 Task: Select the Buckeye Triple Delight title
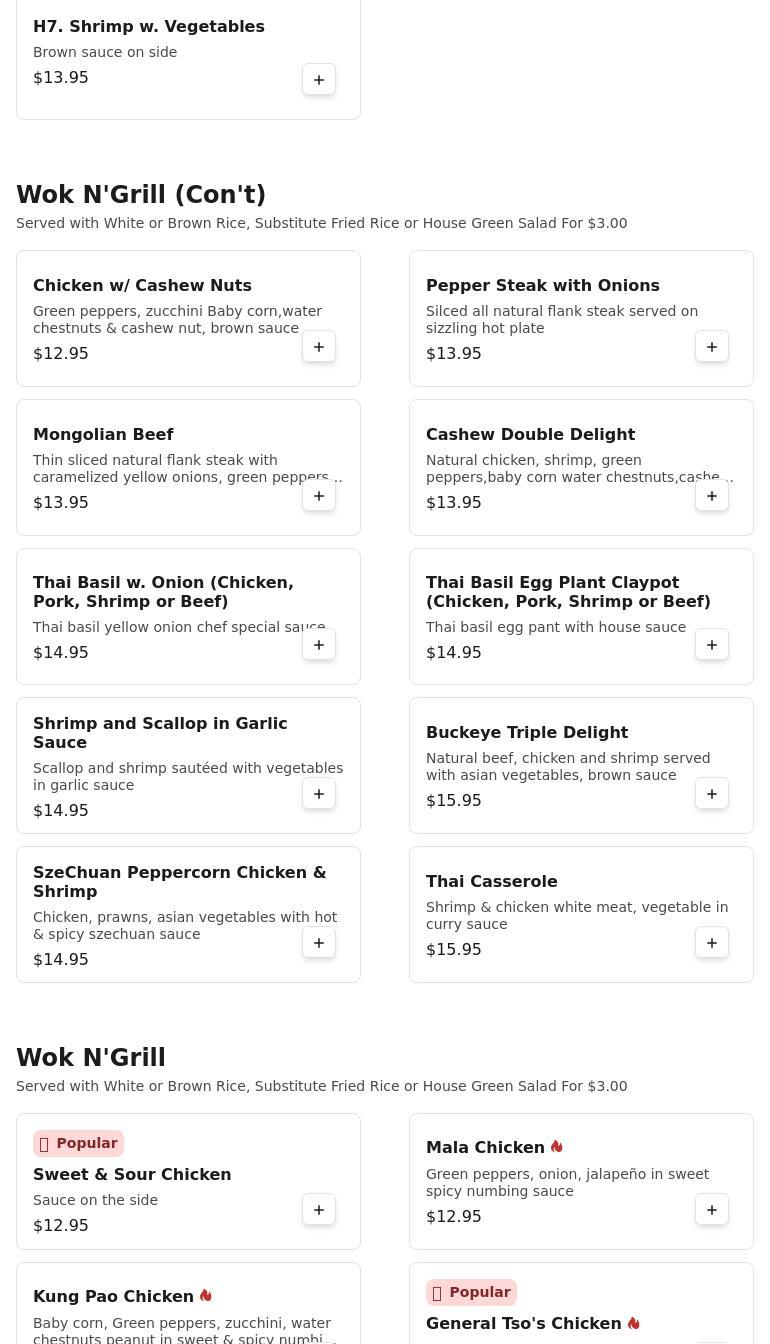tap(526, 732)
